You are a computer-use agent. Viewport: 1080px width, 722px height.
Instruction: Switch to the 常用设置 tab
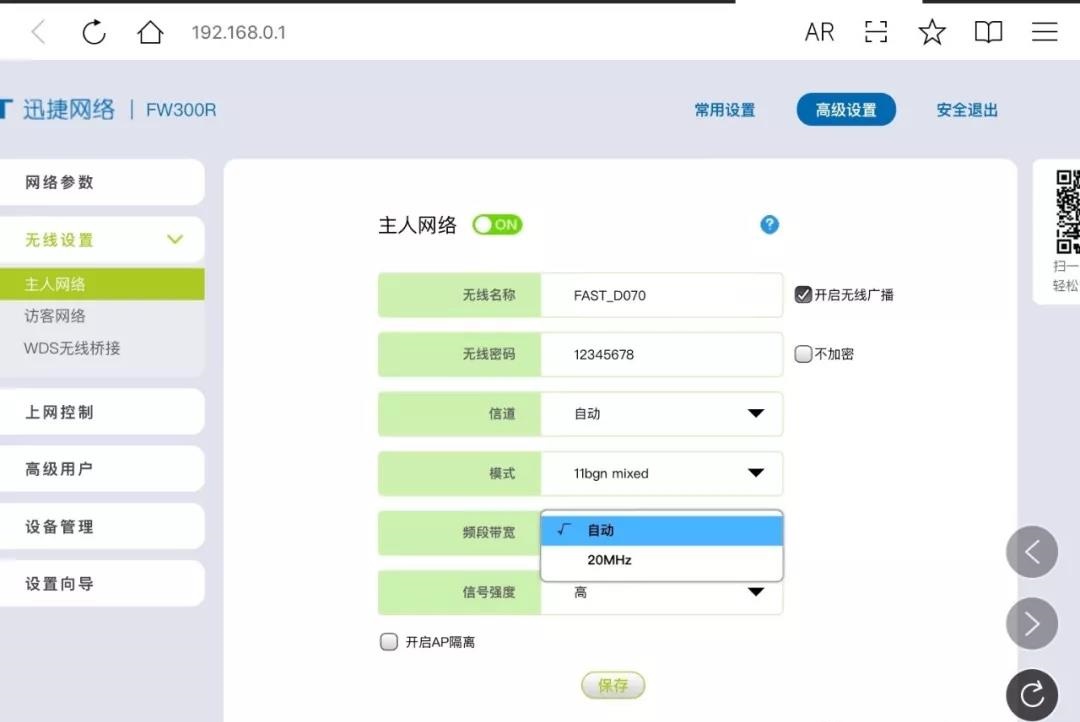(x=724, y=110)
